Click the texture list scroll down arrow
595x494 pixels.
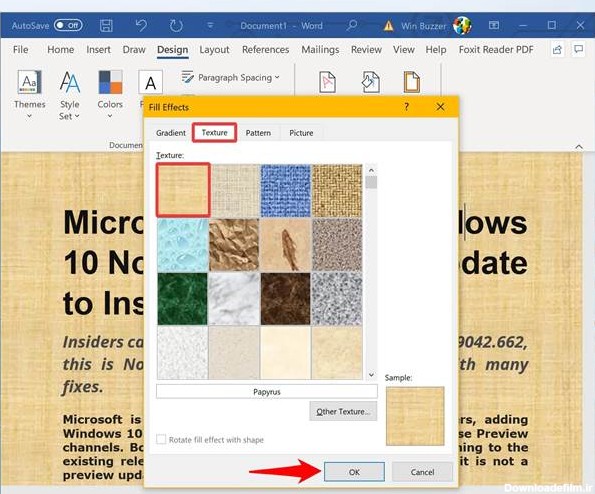tap(371, 375)
